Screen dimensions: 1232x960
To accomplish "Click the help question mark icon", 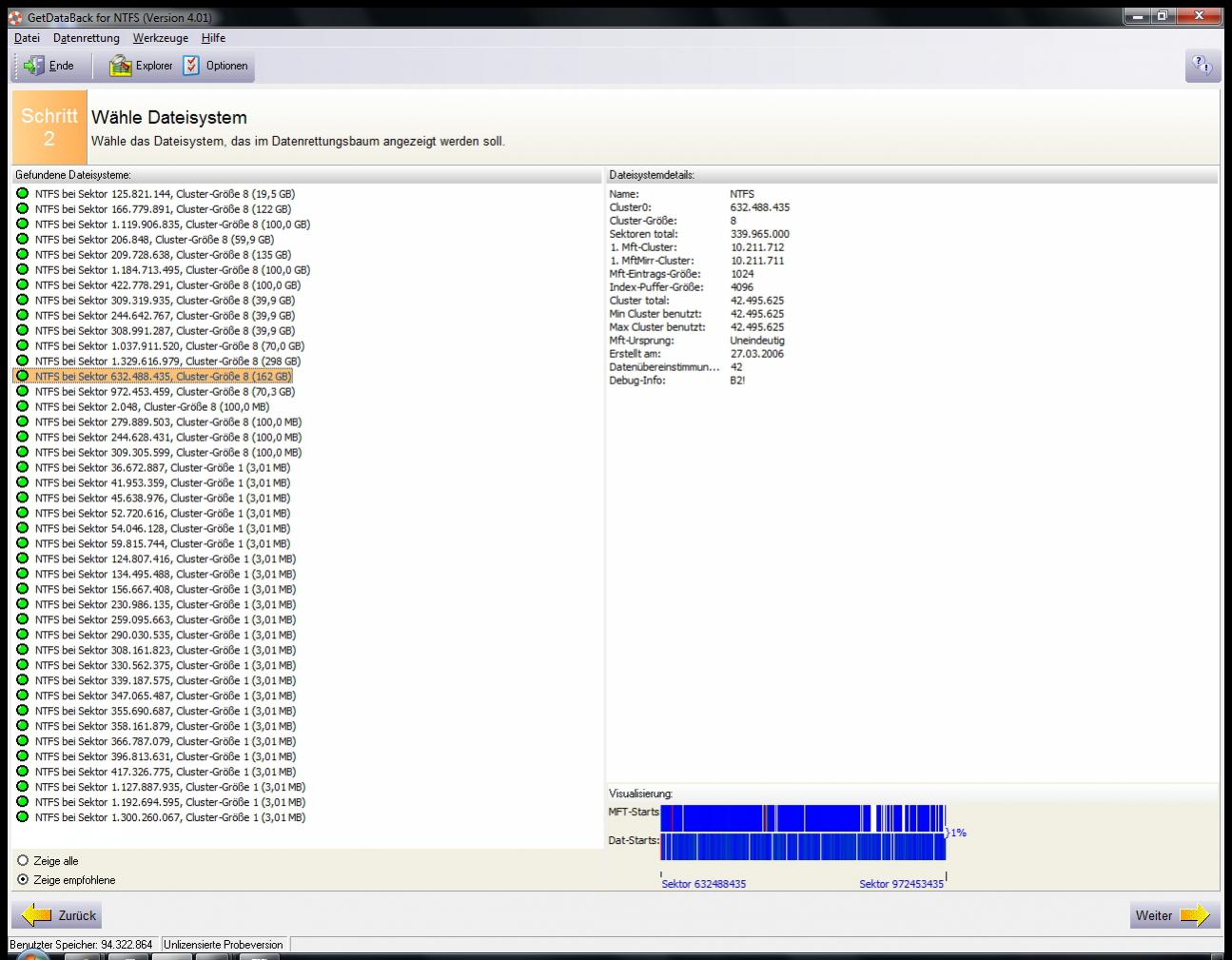I will pos(1202,65).
